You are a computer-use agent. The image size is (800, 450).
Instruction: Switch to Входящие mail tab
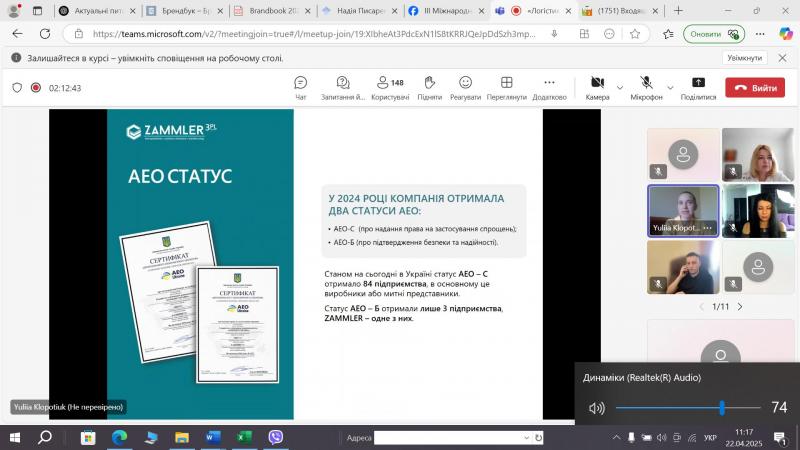[620, 11]
